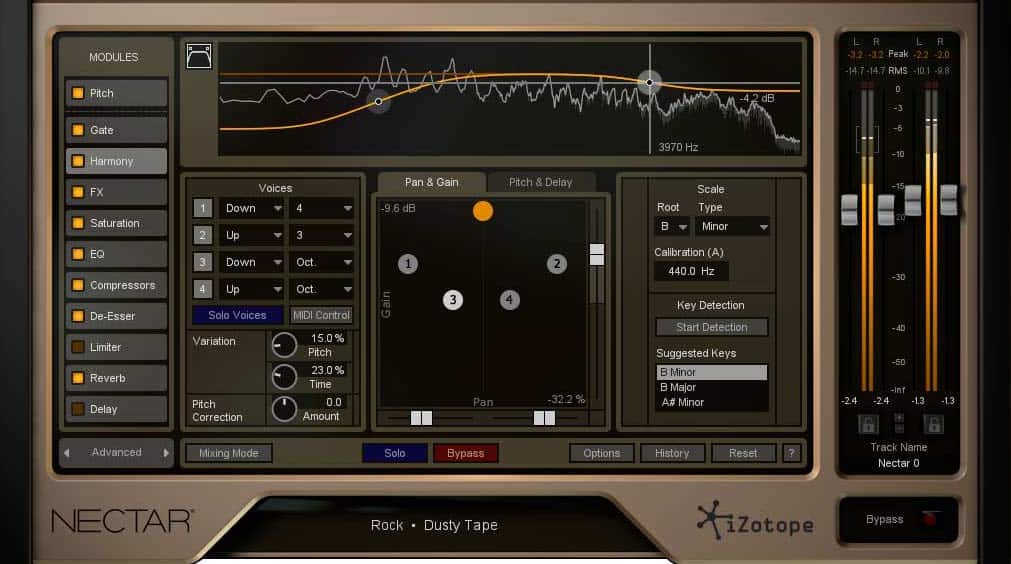Open the Pitch module
Image resolution: width=1011 pixels, height=564 pixels.
click(117, 93)
